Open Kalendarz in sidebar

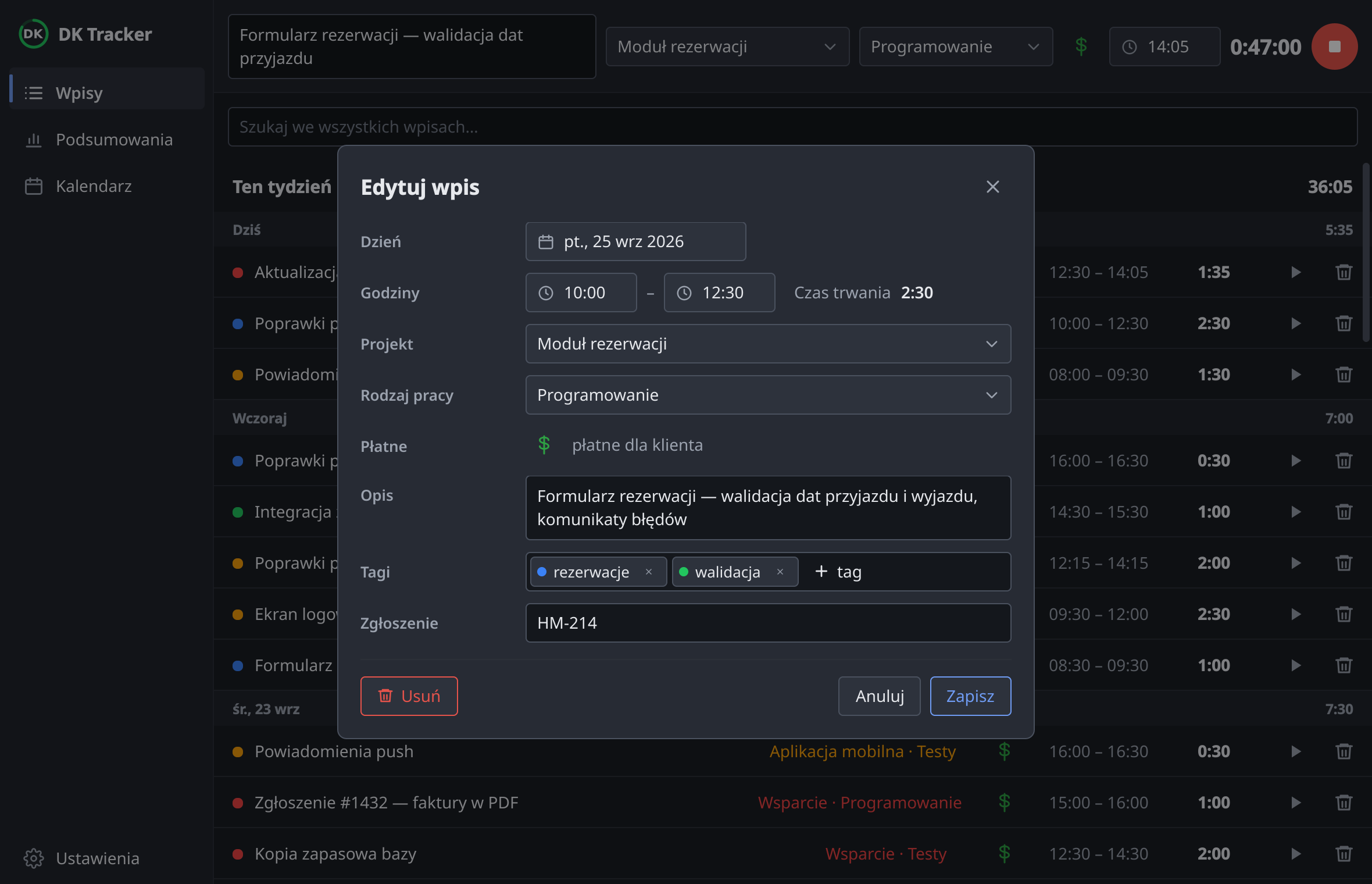[107, 186]
